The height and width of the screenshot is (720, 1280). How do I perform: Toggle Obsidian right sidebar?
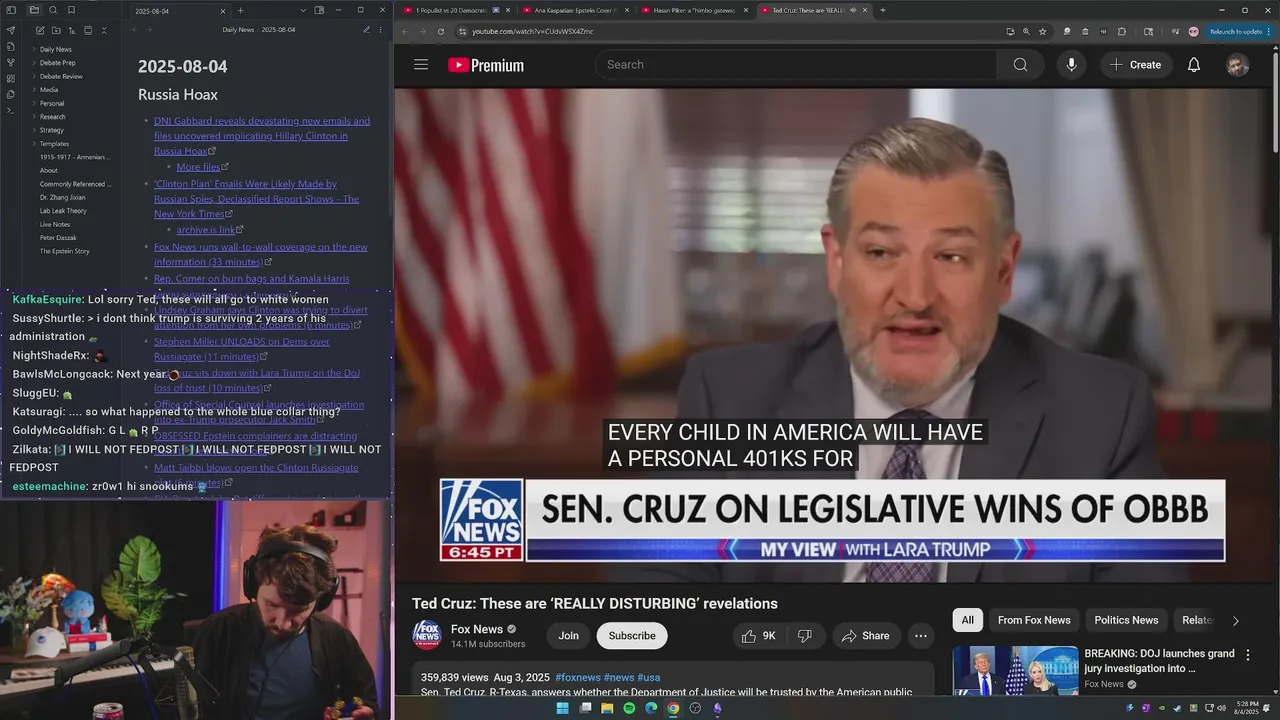point(319,10)
